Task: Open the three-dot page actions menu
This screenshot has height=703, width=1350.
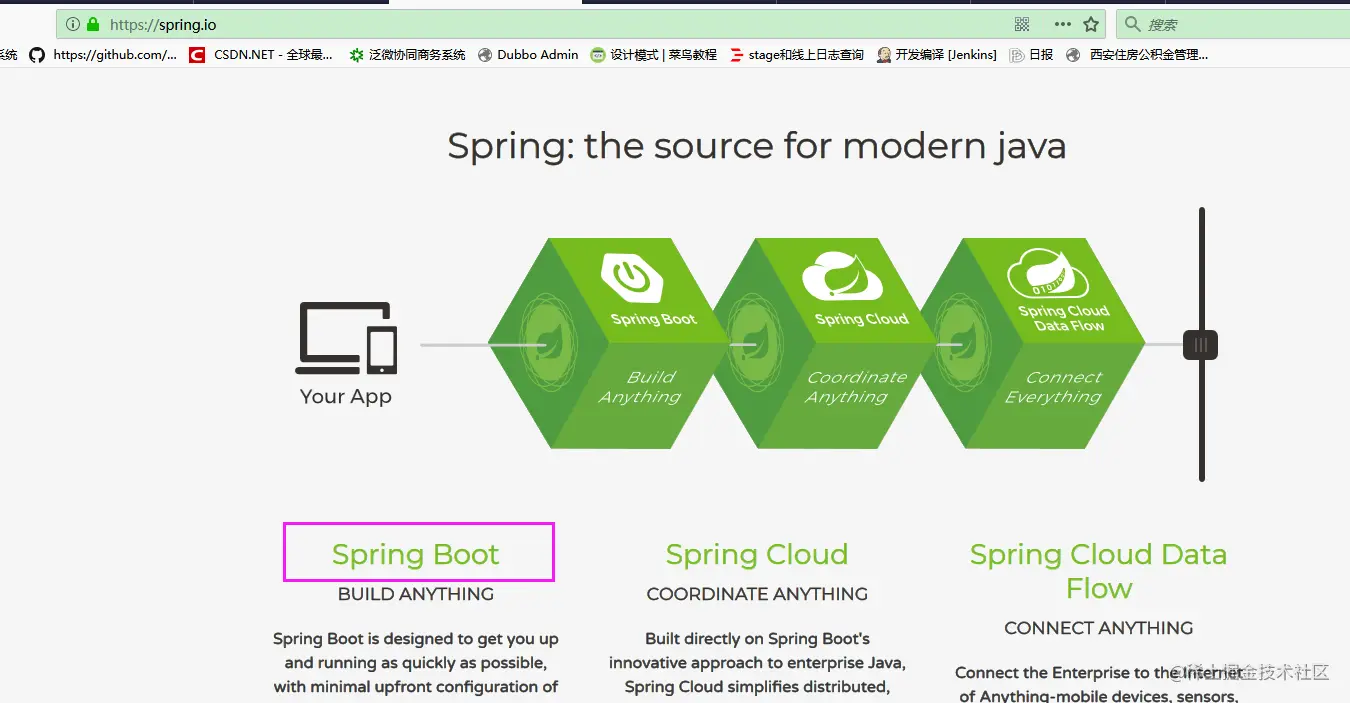Action: click(1062, 24)
